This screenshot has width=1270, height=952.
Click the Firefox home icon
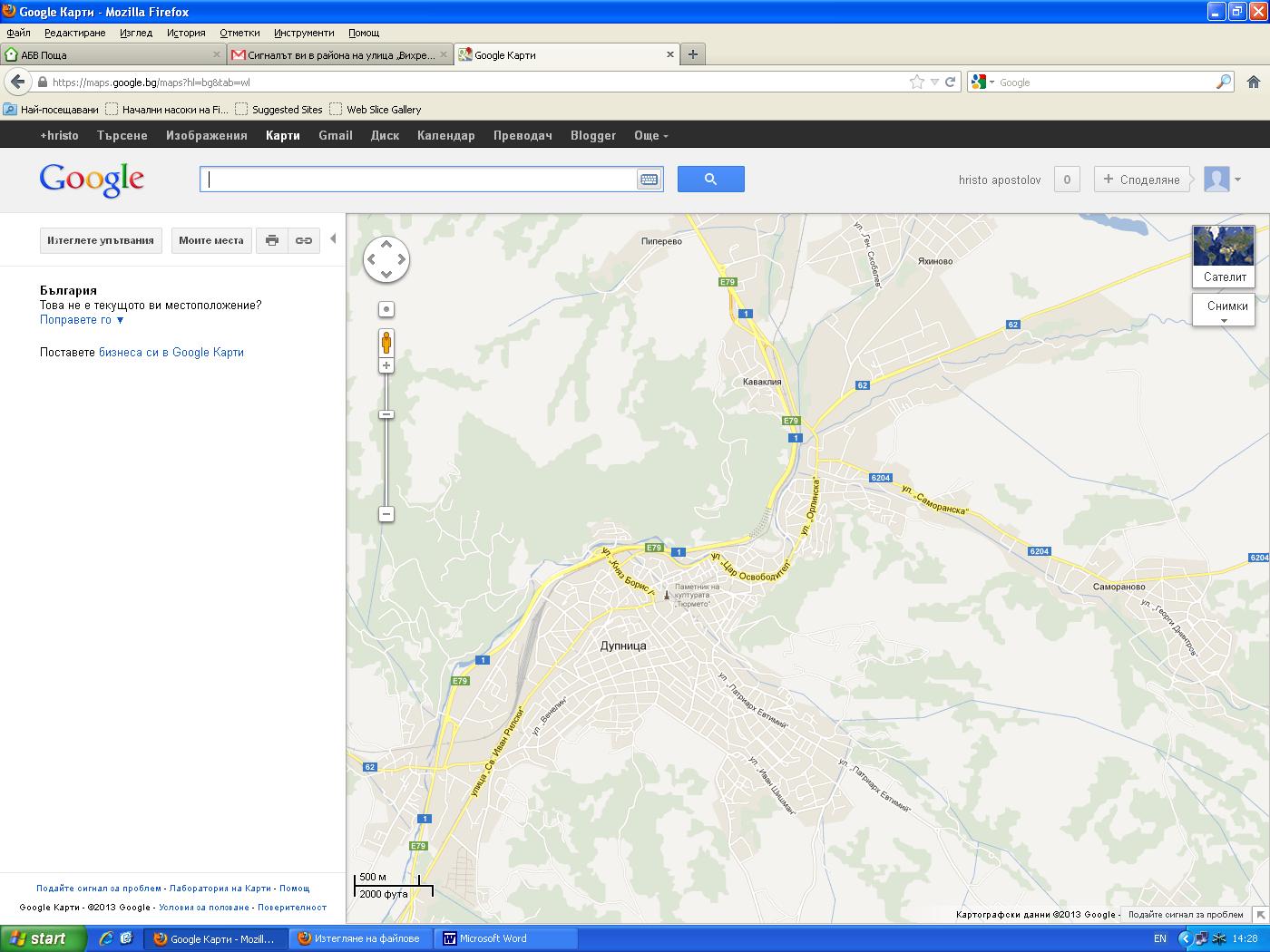1253,82
